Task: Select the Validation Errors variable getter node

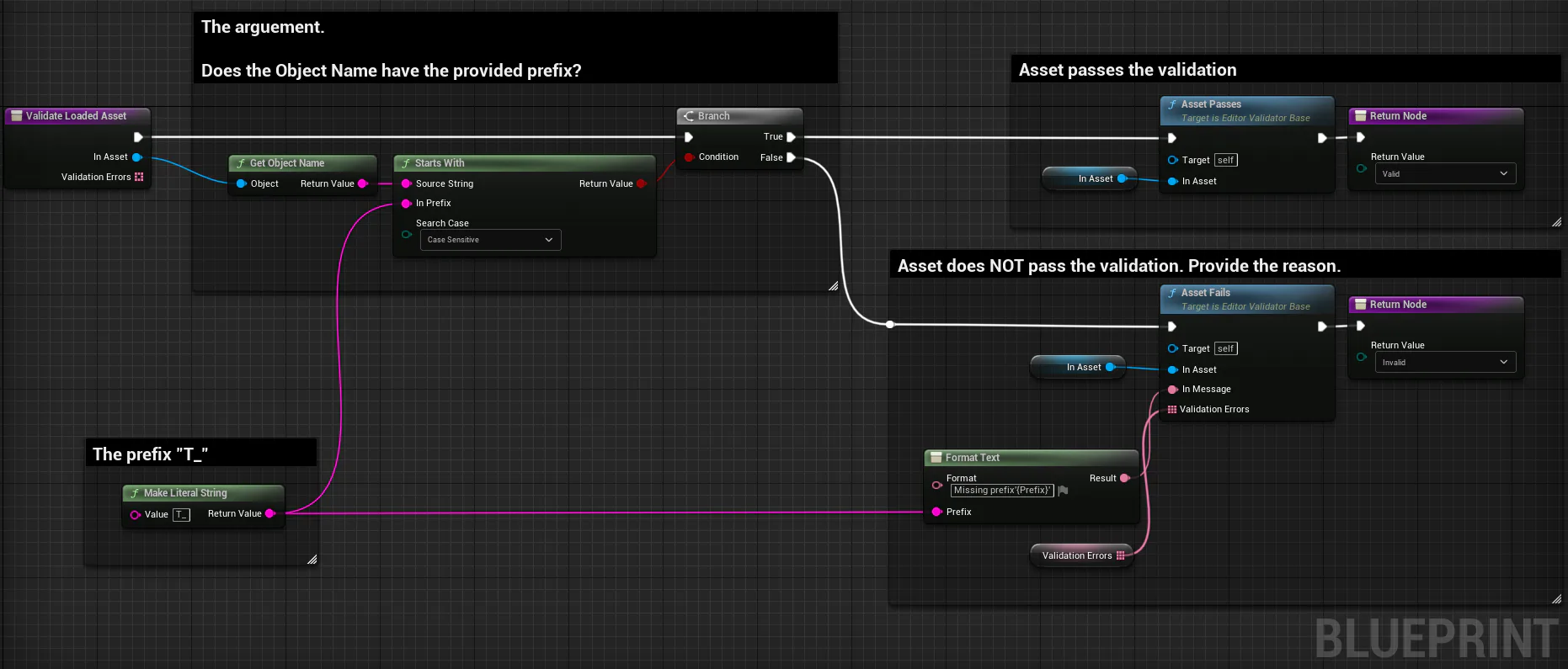Action: (x=1078, y=555)
